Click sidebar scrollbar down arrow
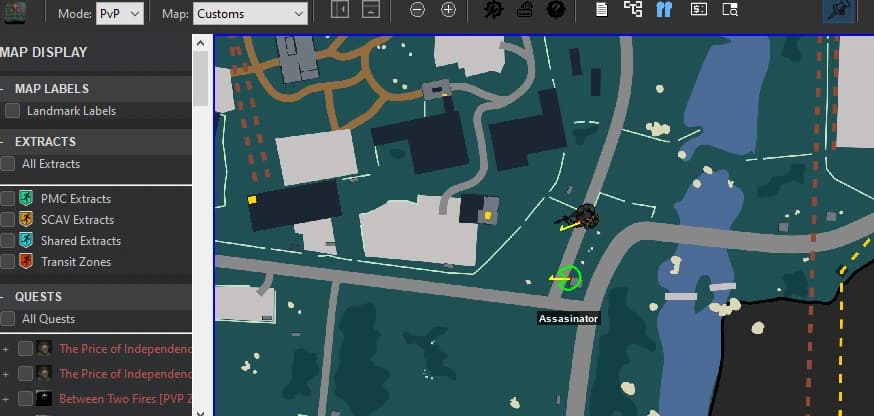 click(x=201, y=413)
